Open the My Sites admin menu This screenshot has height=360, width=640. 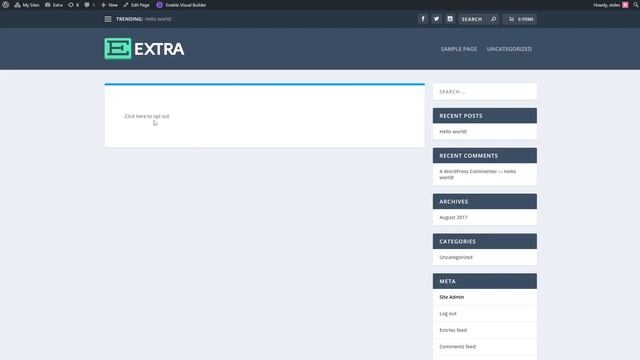tap(27, 5)
